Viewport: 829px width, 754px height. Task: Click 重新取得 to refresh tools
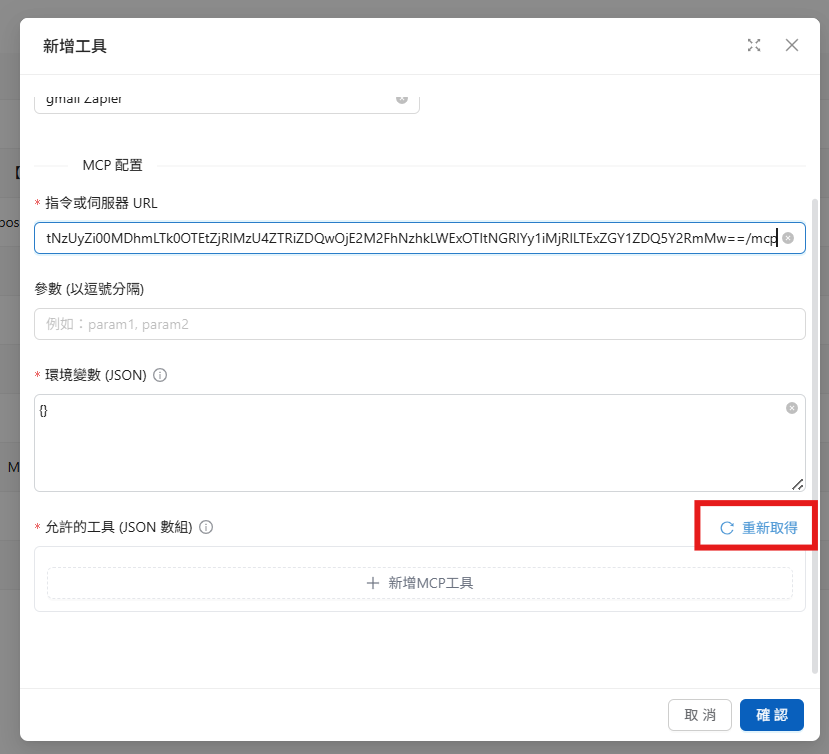pos(759,528)
